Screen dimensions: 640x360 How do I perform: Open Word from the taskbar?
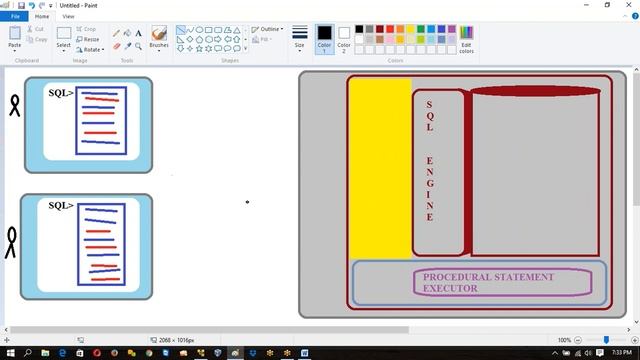[x=304, y=353]
